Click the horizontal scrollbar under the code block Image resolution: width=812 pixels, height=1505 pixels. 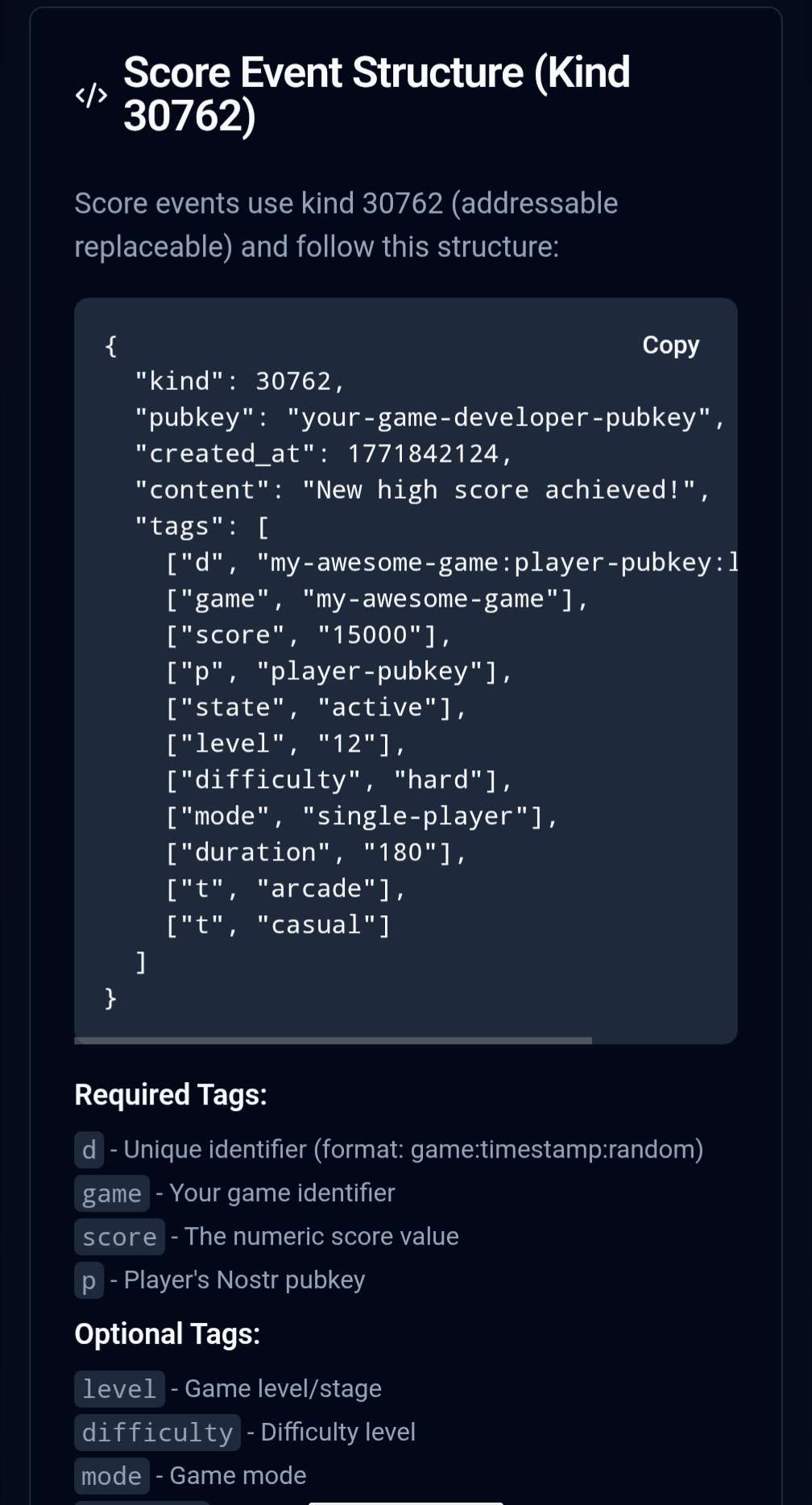coord(333,1040)
